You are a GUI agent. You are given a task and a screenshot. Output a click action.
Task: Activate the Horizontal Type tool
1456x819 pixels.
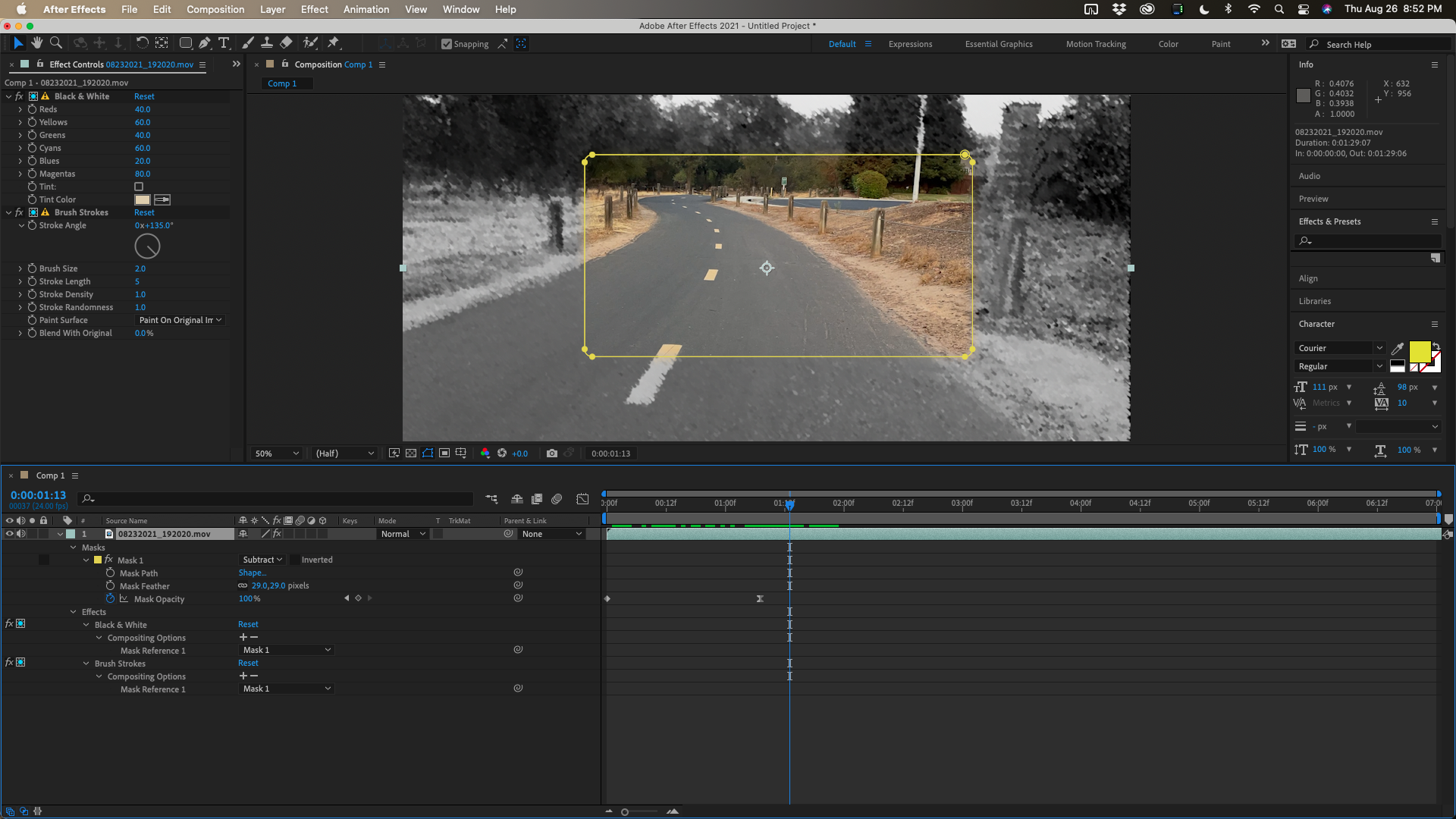click(223, 43)
